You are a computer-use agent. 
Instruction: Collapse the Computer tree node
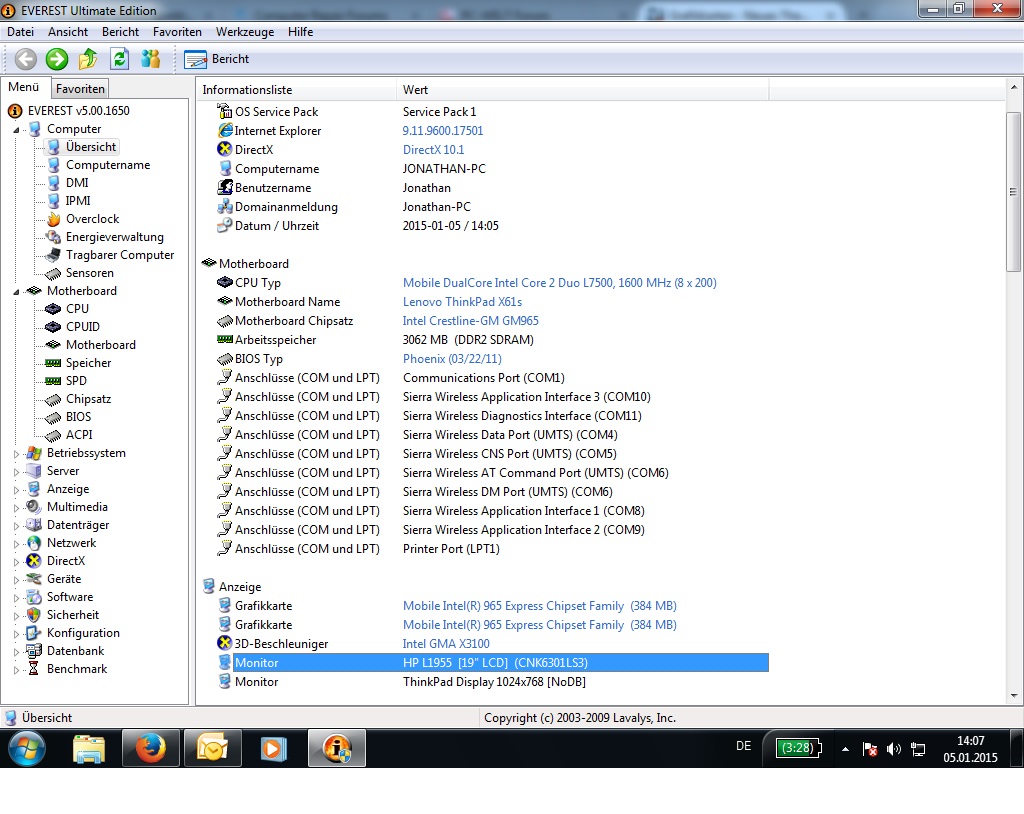coord(16,129)
